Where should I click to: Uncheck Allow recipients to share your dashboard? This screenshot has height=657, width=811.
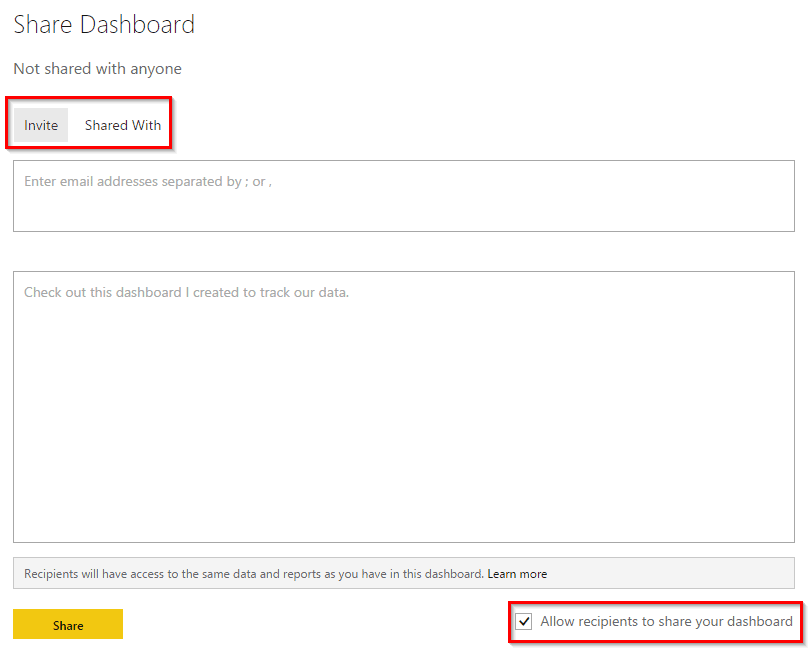click(524, 622)
